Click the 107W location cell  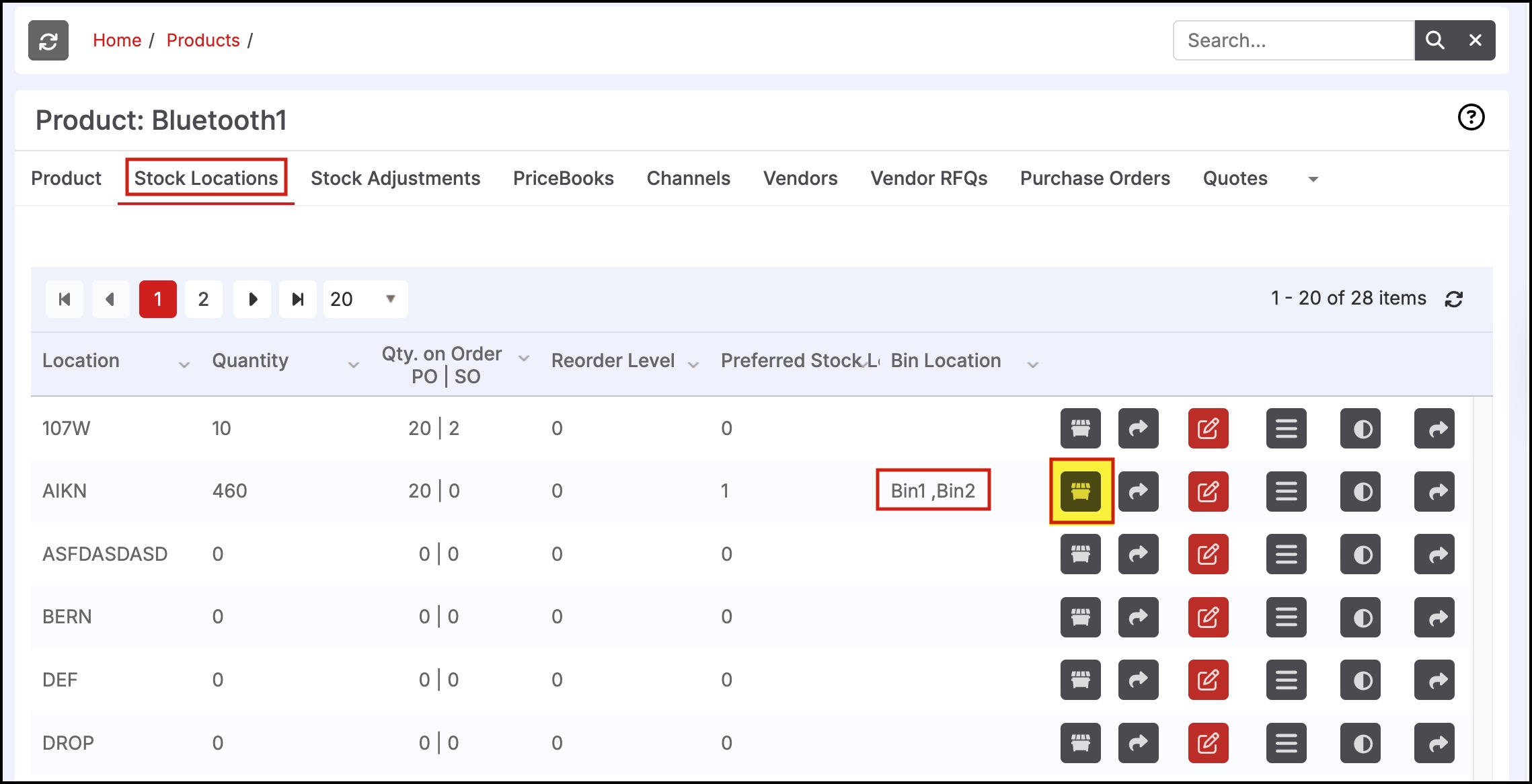[x=66, y=428]
